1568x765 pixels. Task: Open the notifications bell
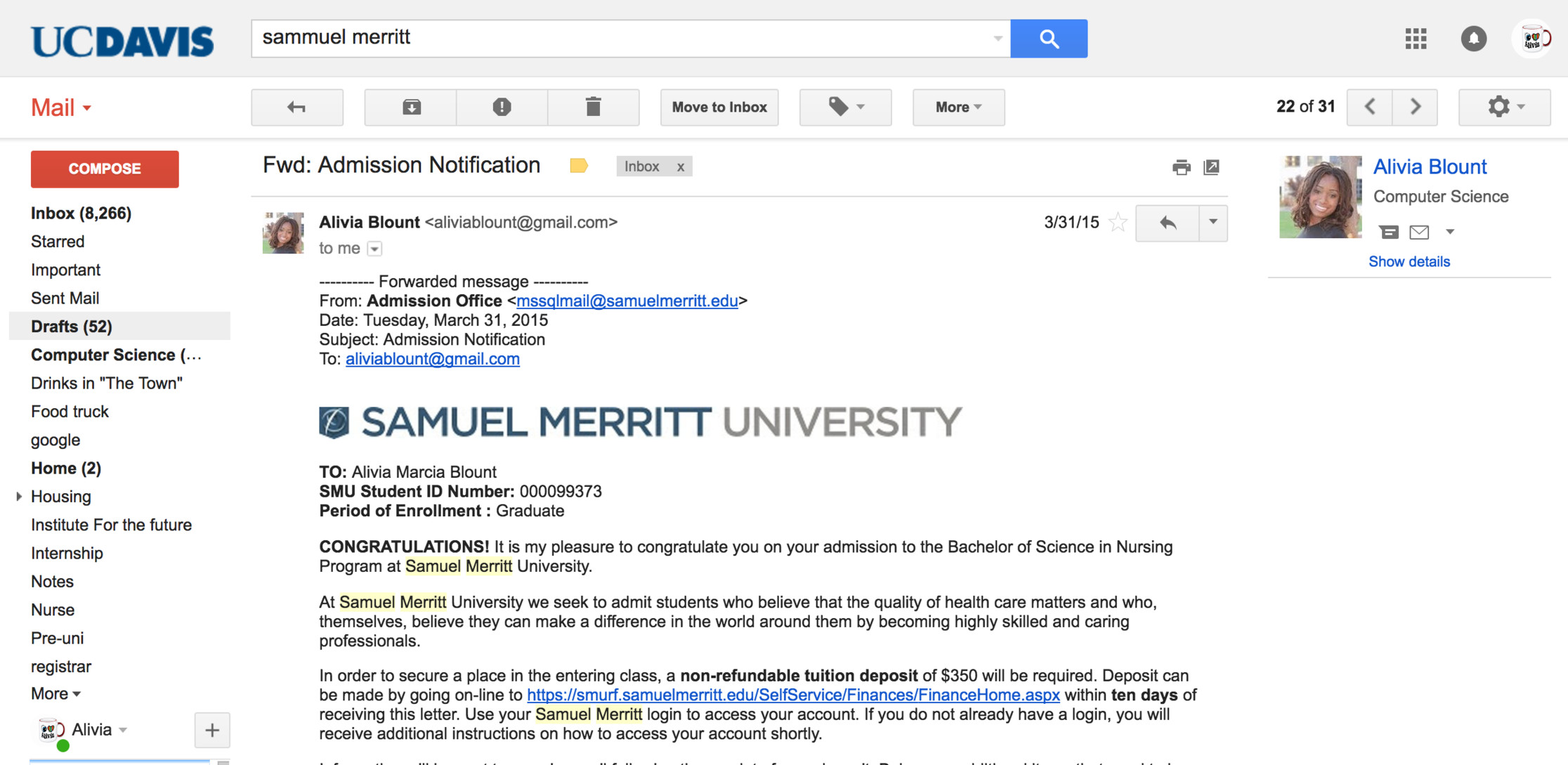(1473, 39)
